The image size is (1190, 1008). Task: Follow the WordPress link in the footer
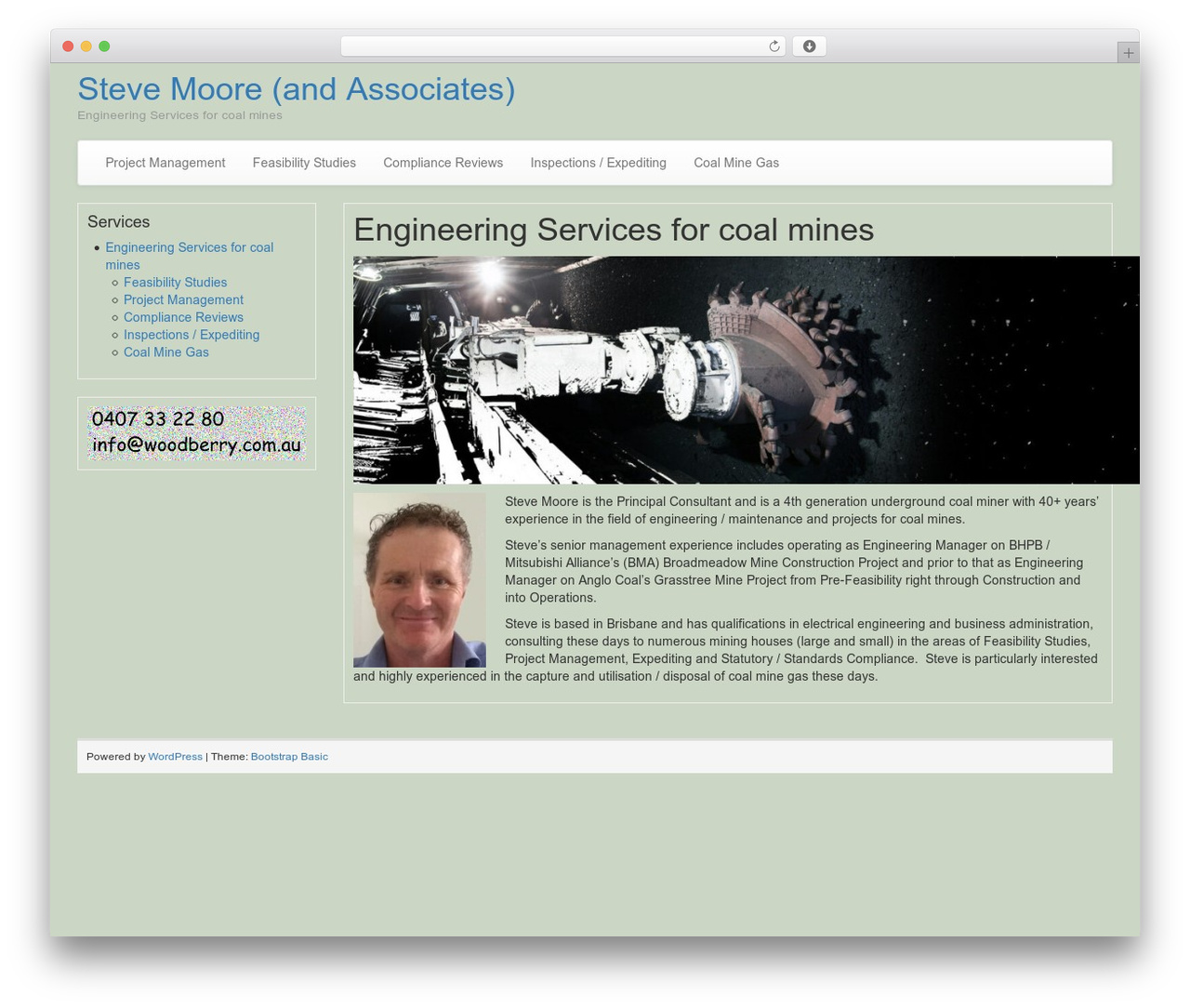click(x=176, y=757)
